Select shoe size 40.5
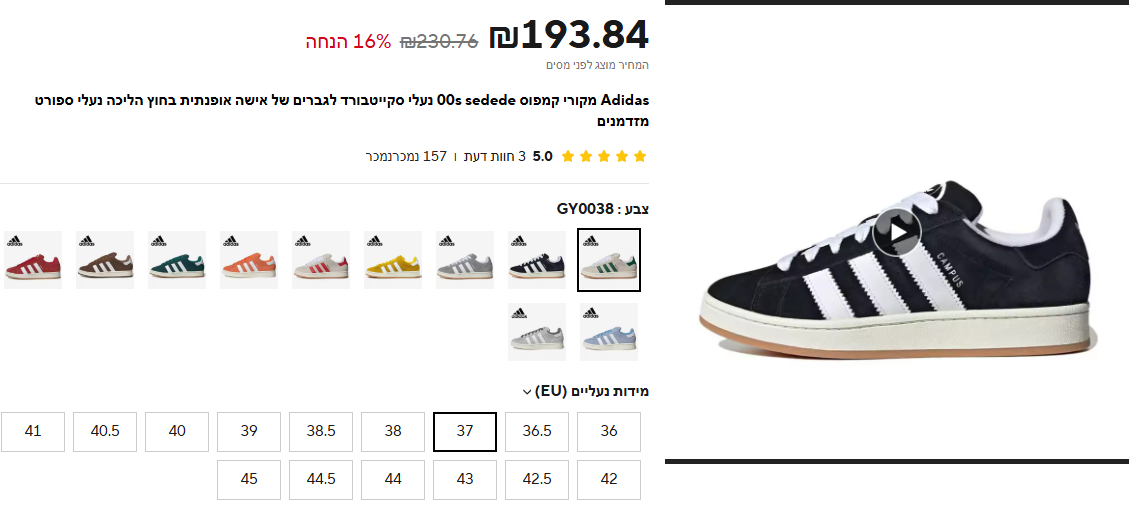Viewport: 1132px width, 517px height. click(x=105, y=432)
